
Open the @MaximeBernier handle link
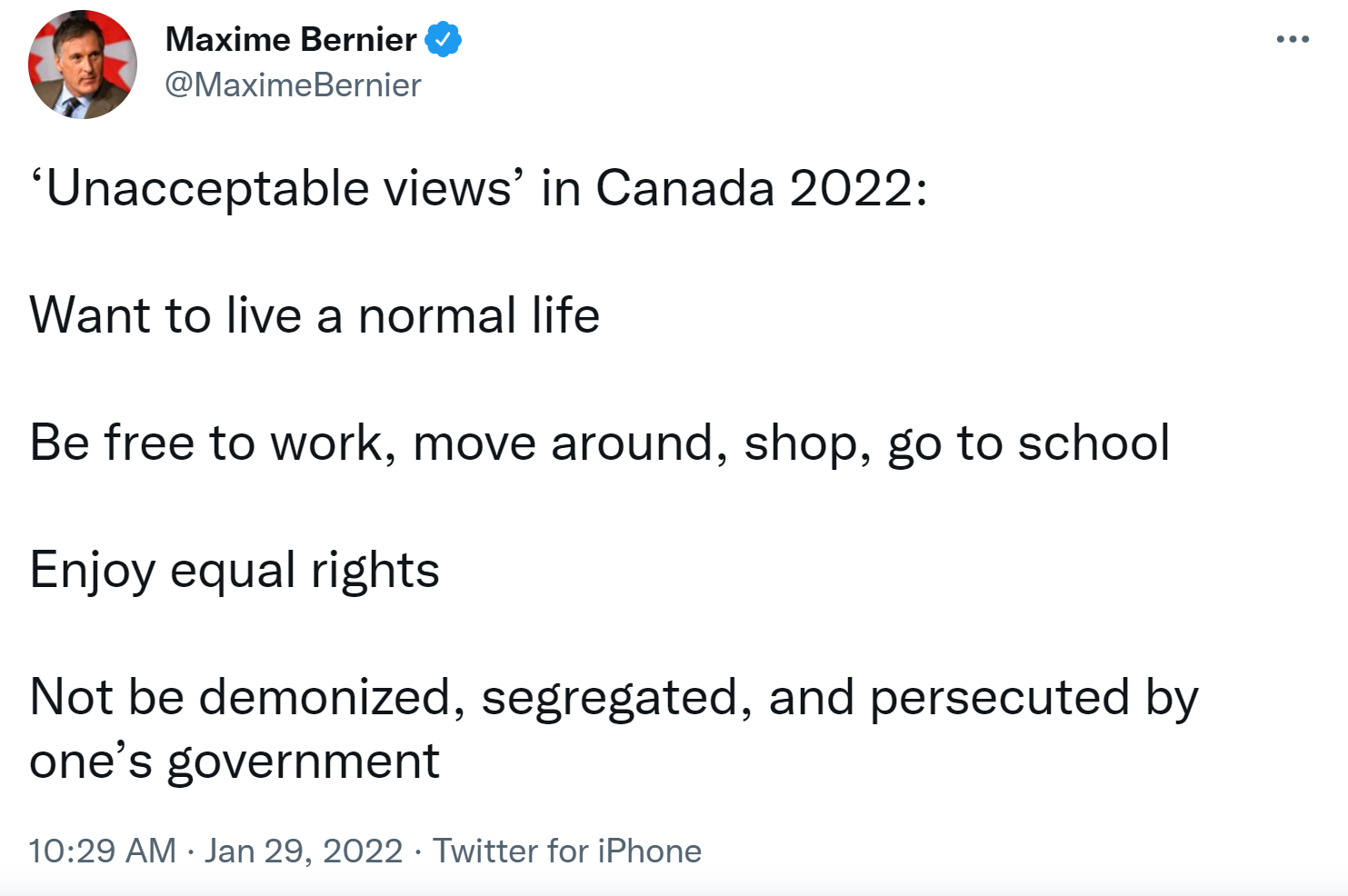click(x=293, y=85)
